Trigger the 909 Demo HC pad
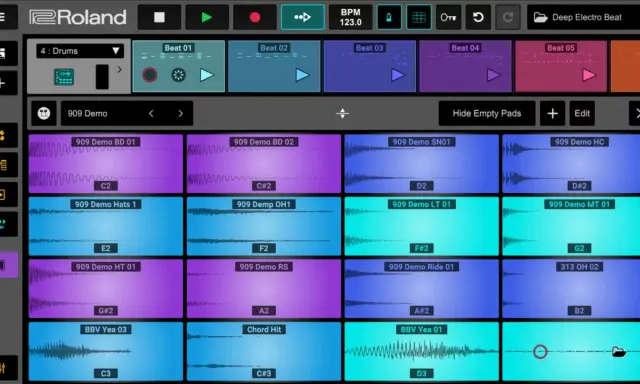 [571, 164]
